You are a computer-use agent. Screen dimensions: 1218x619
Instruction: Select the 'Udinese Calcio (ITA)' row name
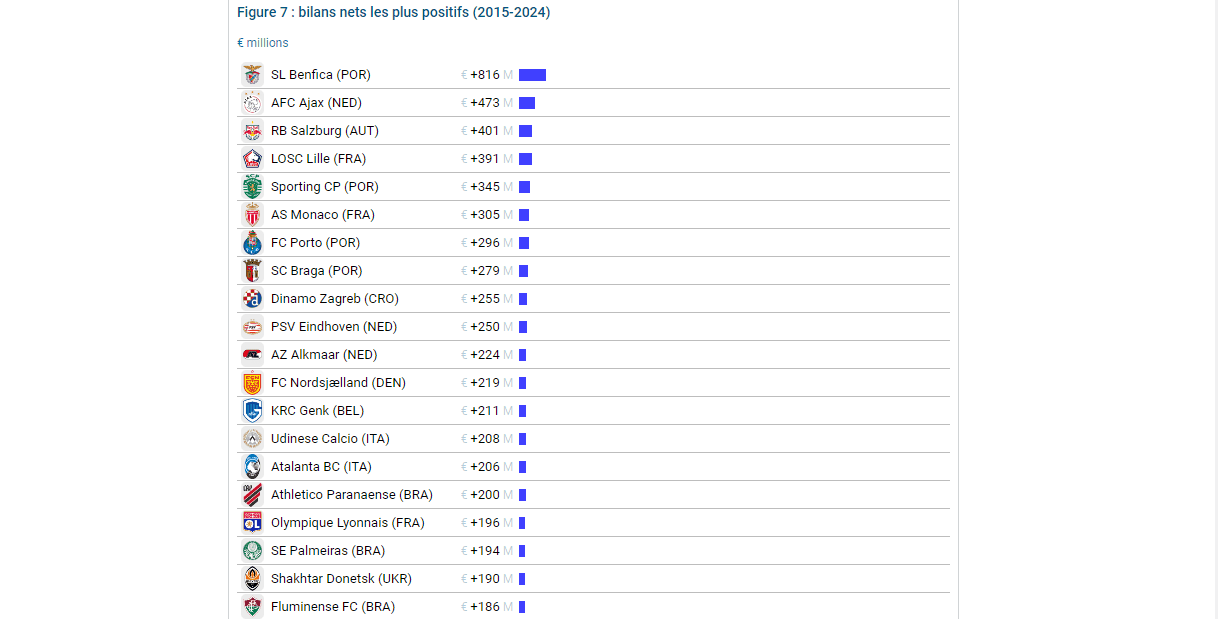331,439
